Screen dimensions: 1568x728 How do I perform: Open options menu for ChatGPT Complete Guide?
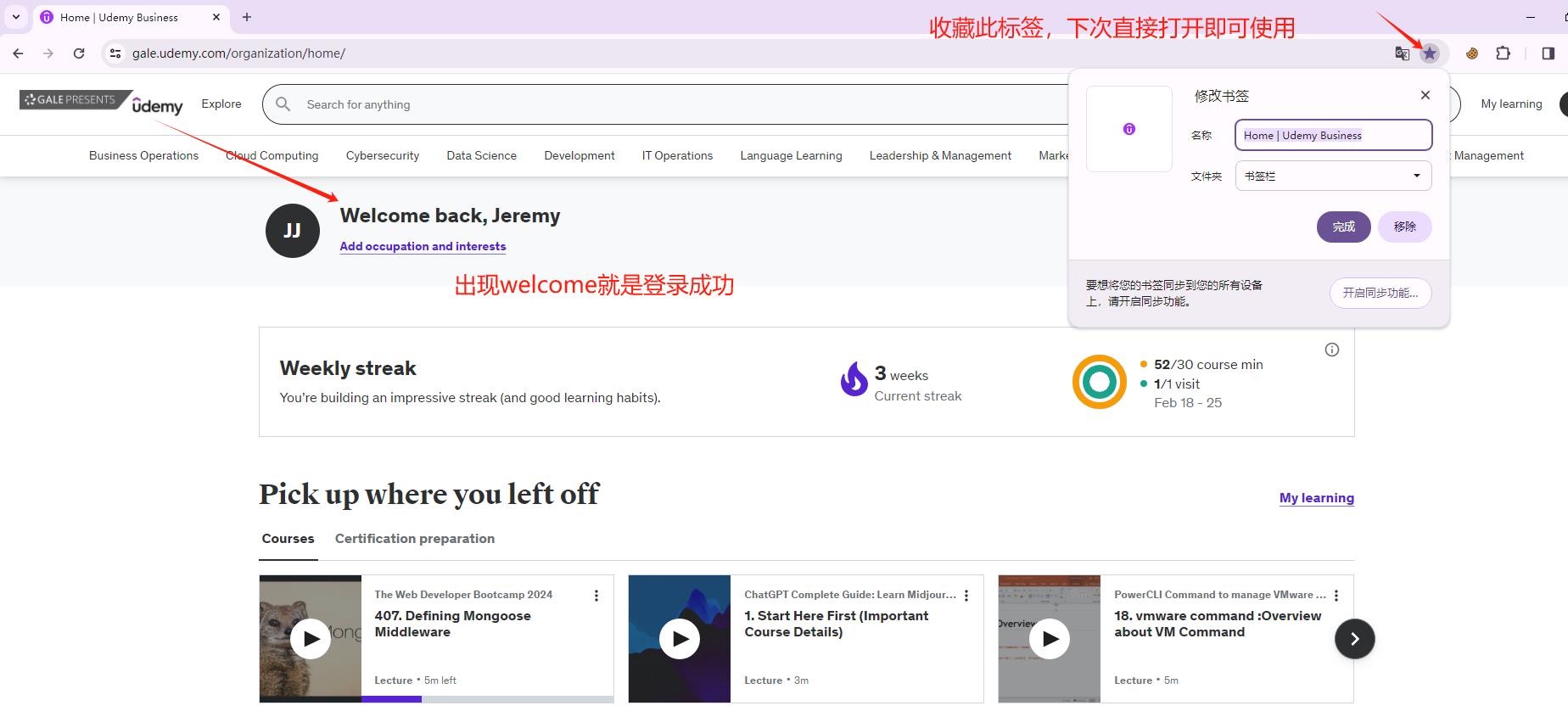[966, 596]
